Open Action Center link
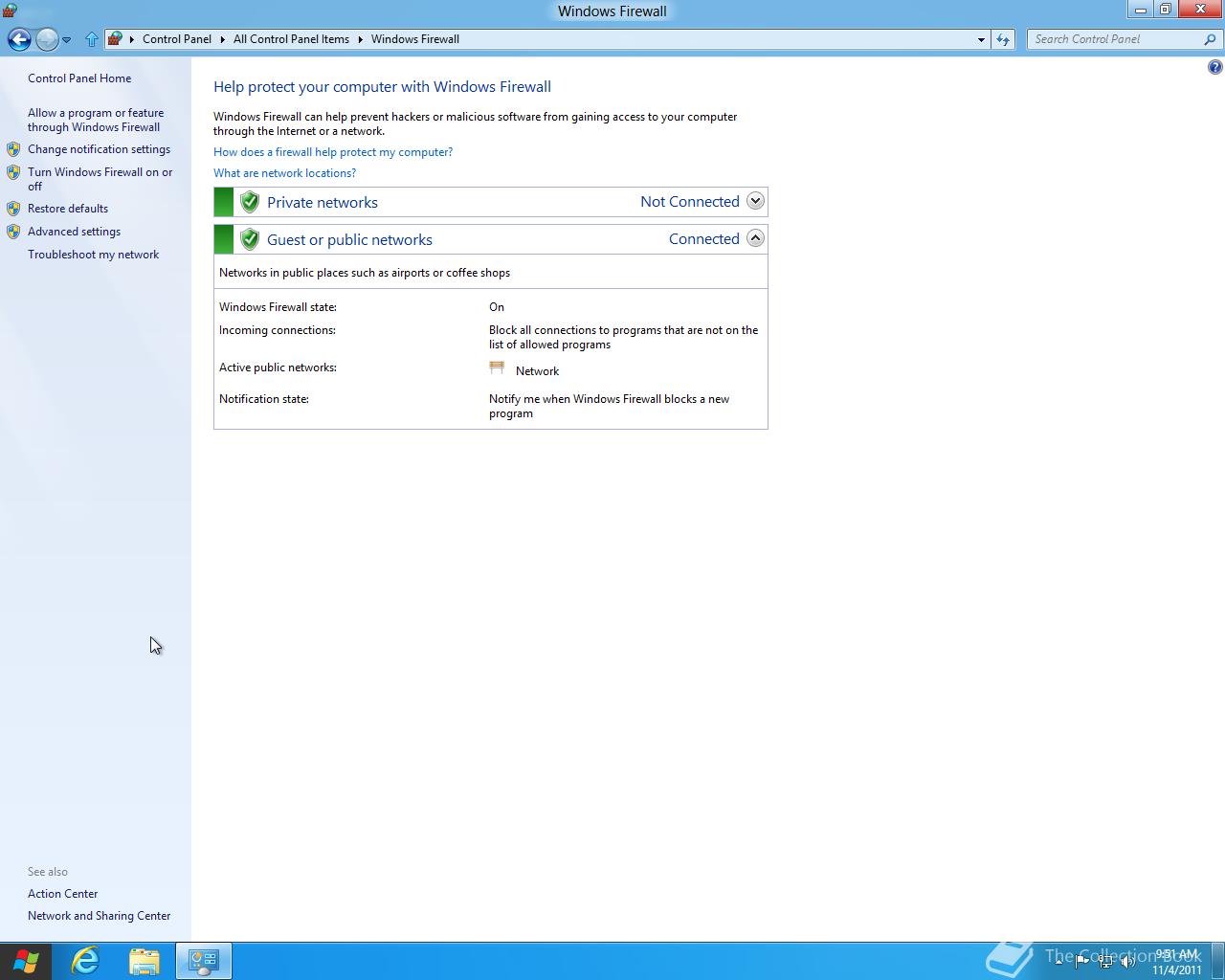The height and width of the screenshot is (980, 1225). [62, 894]
